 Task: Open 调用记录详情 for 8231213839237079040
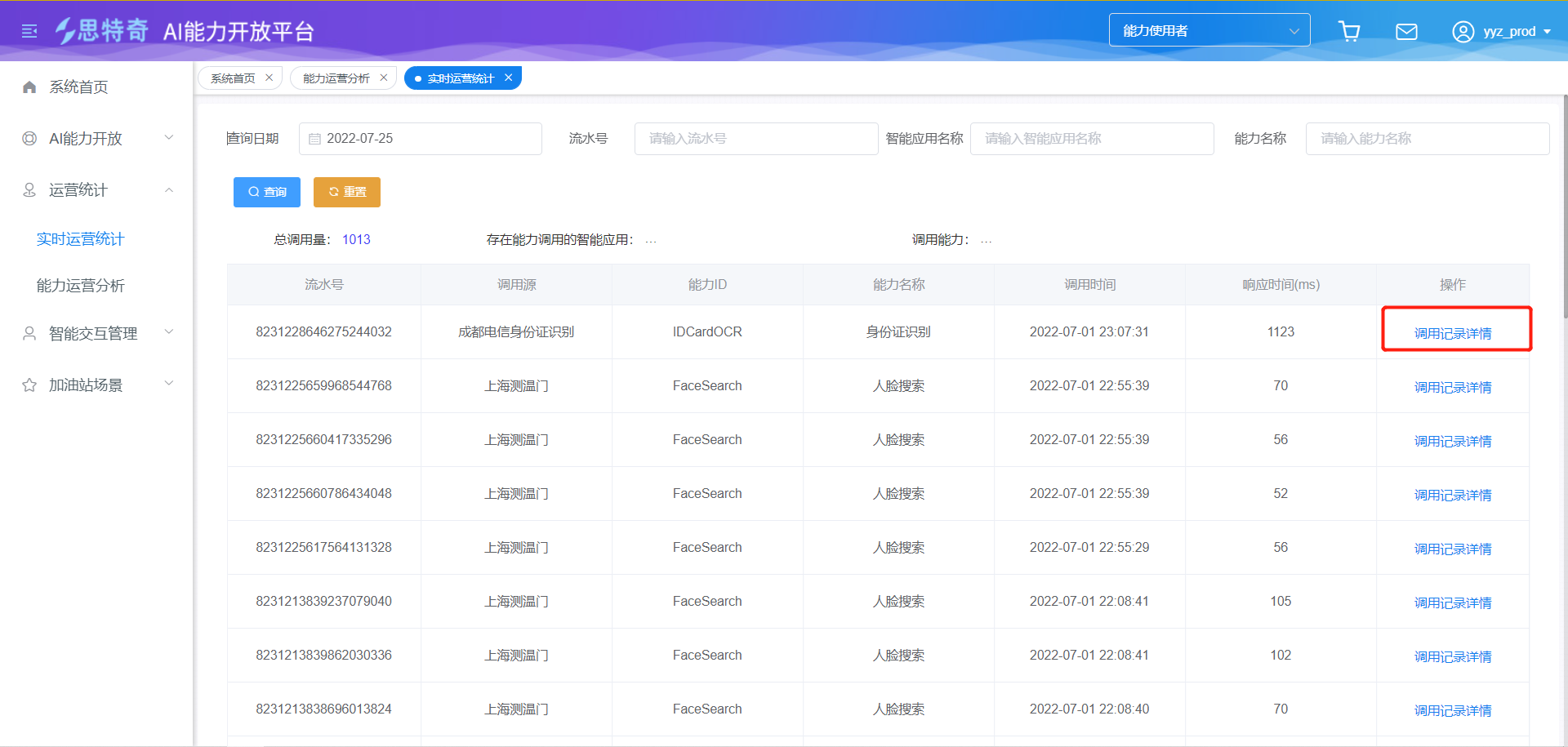click(x=1453, y=602)
